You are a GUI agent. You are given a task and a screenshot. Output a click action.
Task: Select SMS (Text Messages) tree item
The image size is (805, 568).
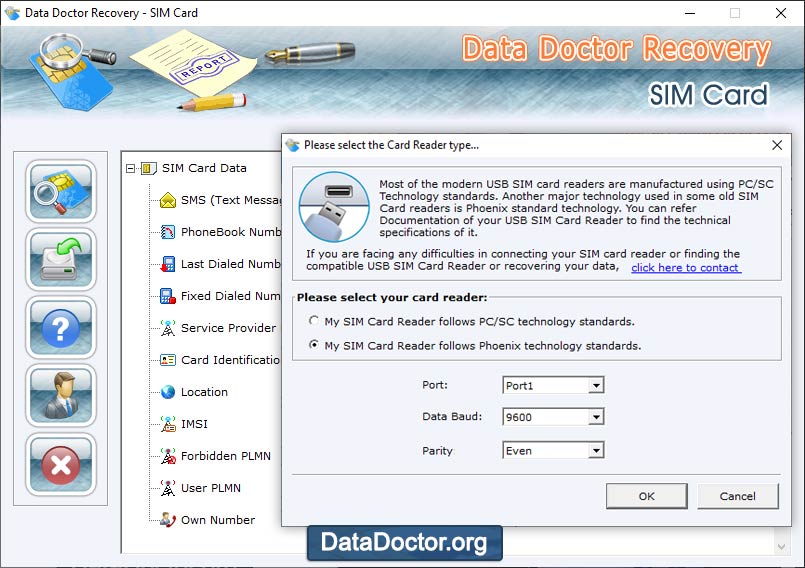click(231, 200)
